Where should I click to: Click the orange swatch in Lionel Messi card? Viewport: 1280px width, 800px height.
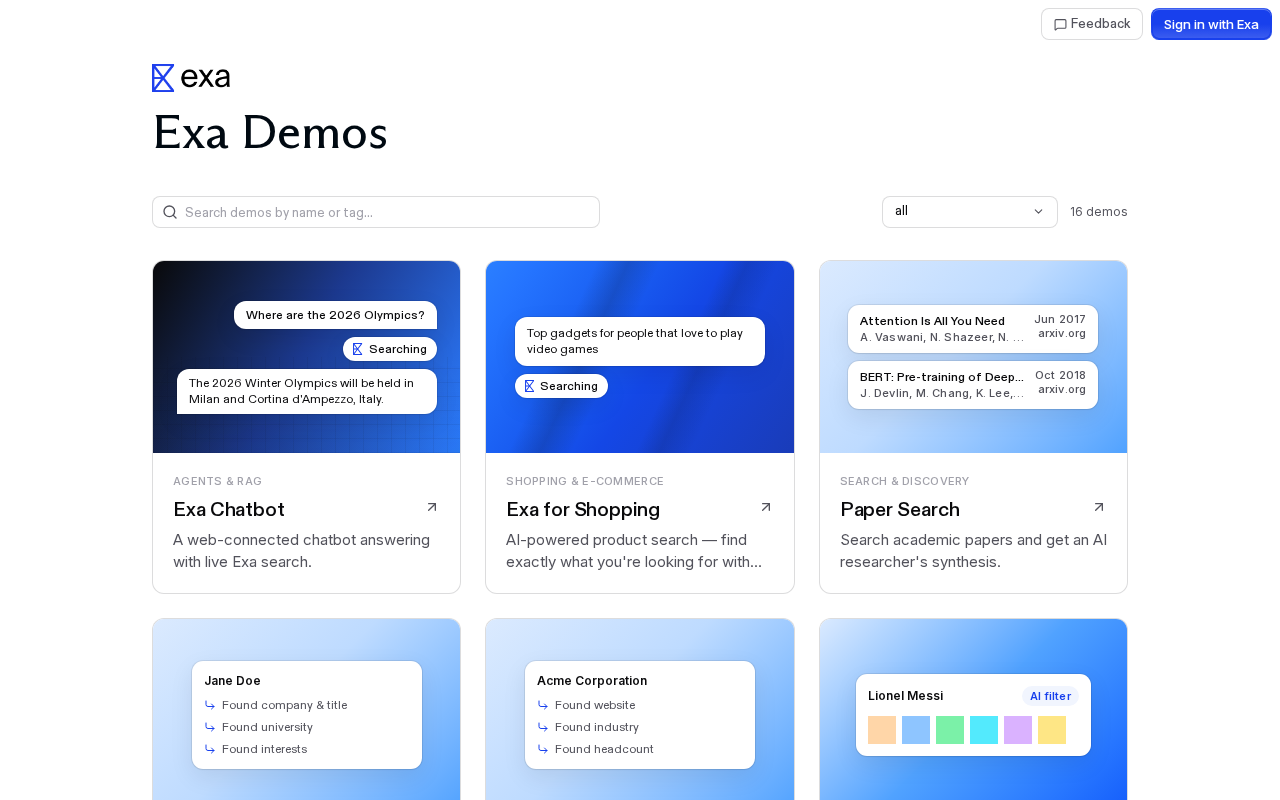point(882,730)
